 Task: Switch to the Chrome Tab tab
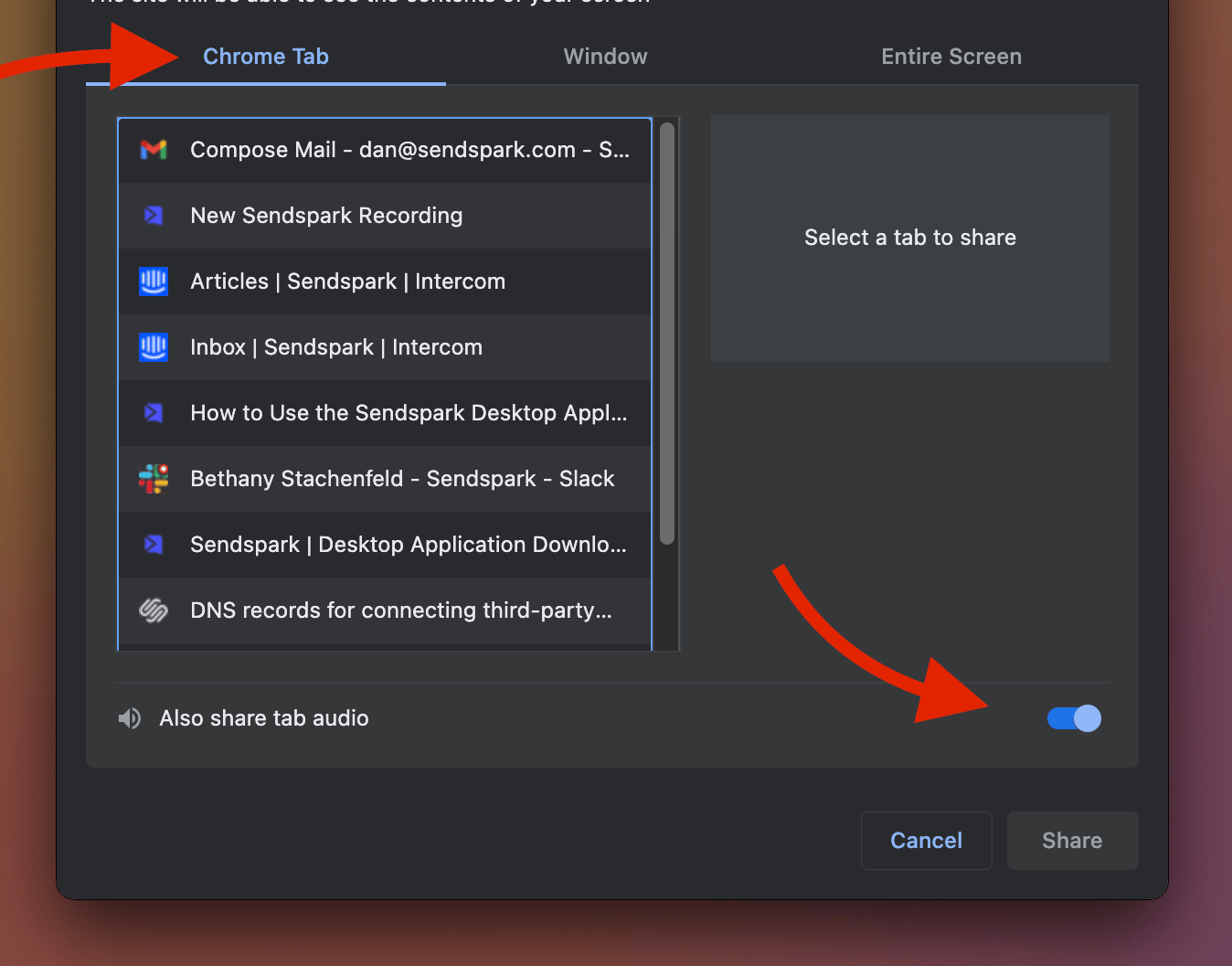click(x=266, y=57)
